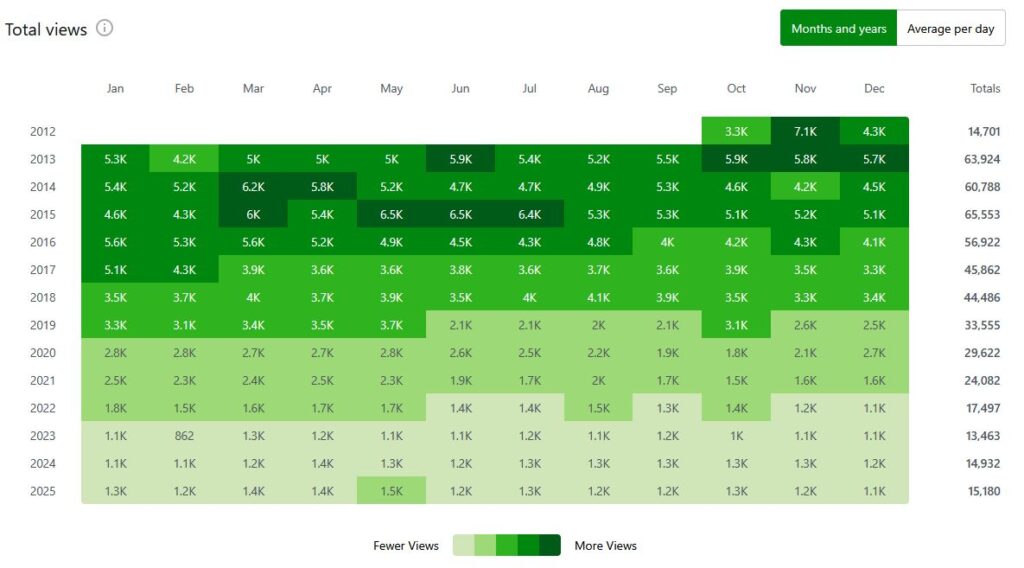Screen dimensions: 1024x568
Task: Click the October 2019 cell showing 3.1K
Action: [x=736, y=325]
